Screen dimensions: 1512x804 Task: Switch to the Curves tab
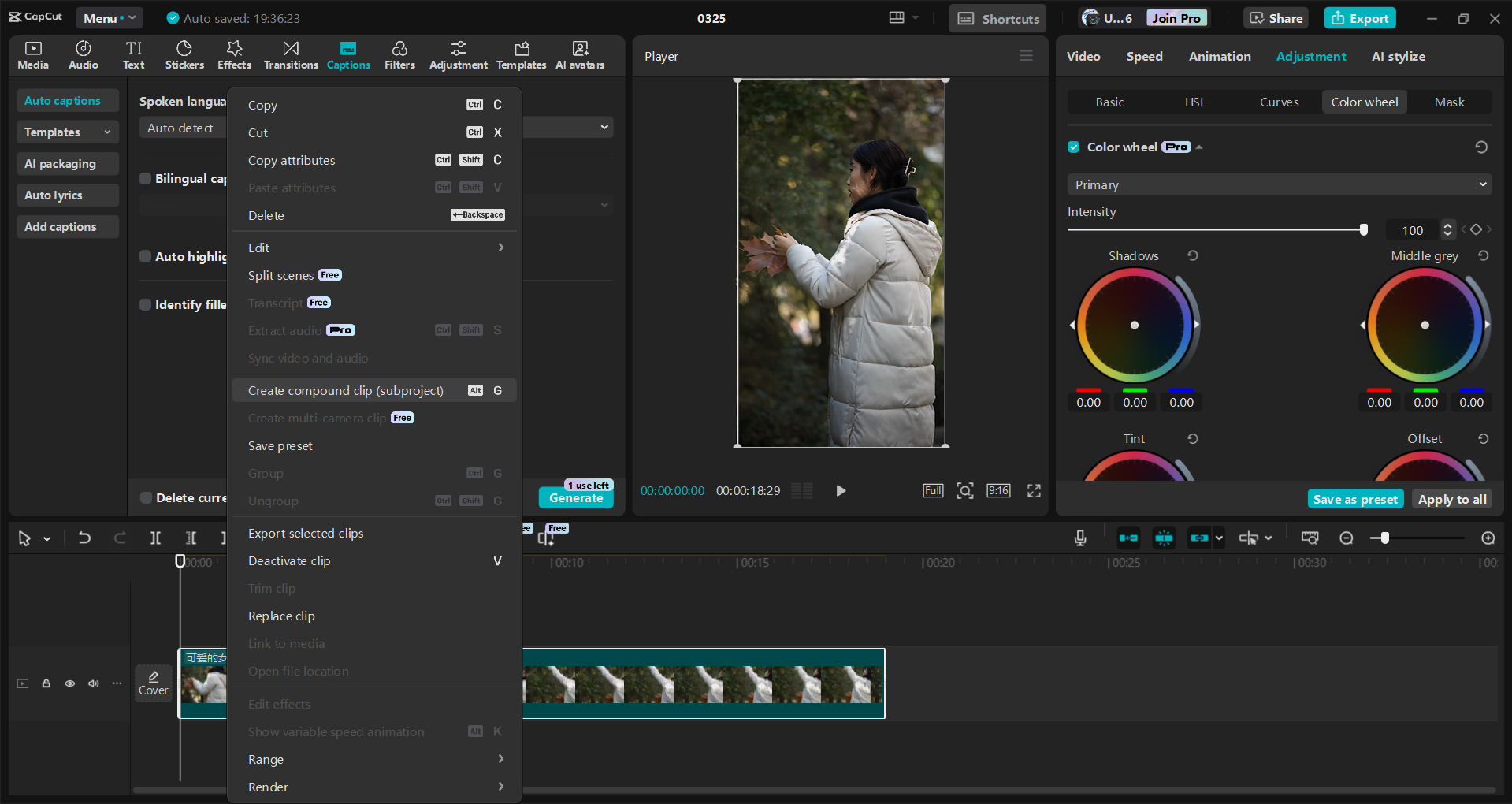coord(1278,102)
